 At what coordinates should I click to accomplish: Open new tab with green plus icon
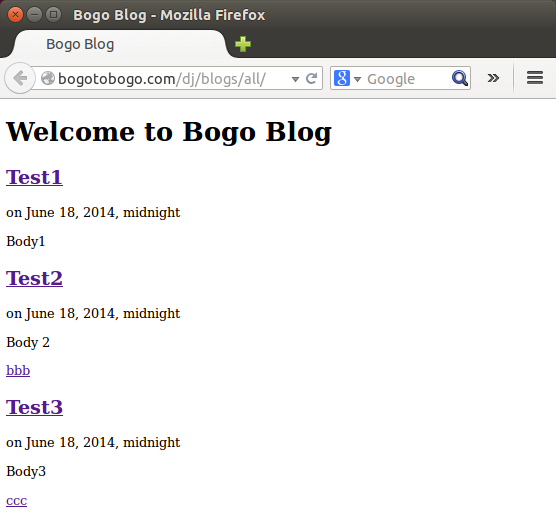coord(243,44)
